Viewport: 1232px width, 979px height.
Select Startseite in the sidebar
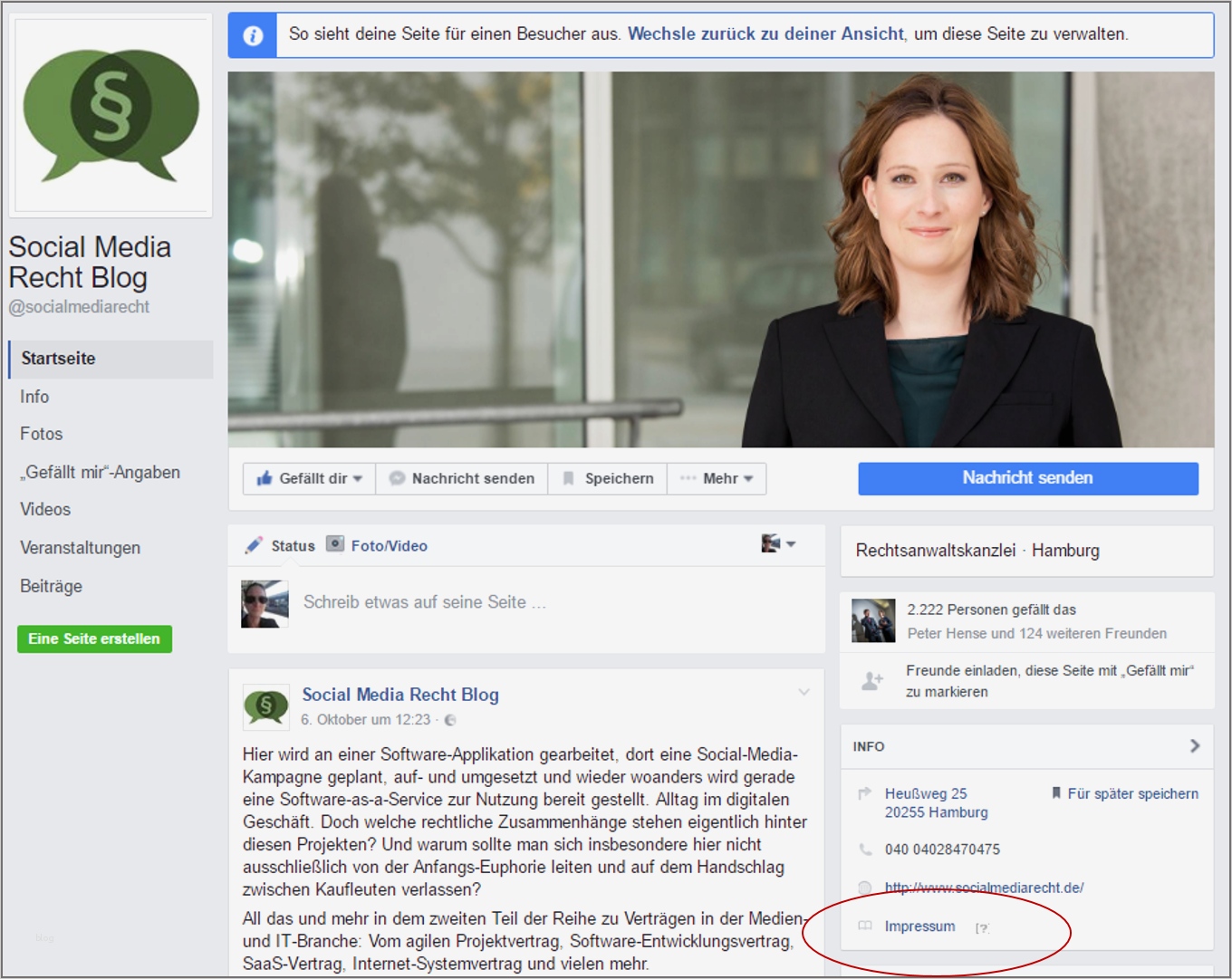click(111, 359)
